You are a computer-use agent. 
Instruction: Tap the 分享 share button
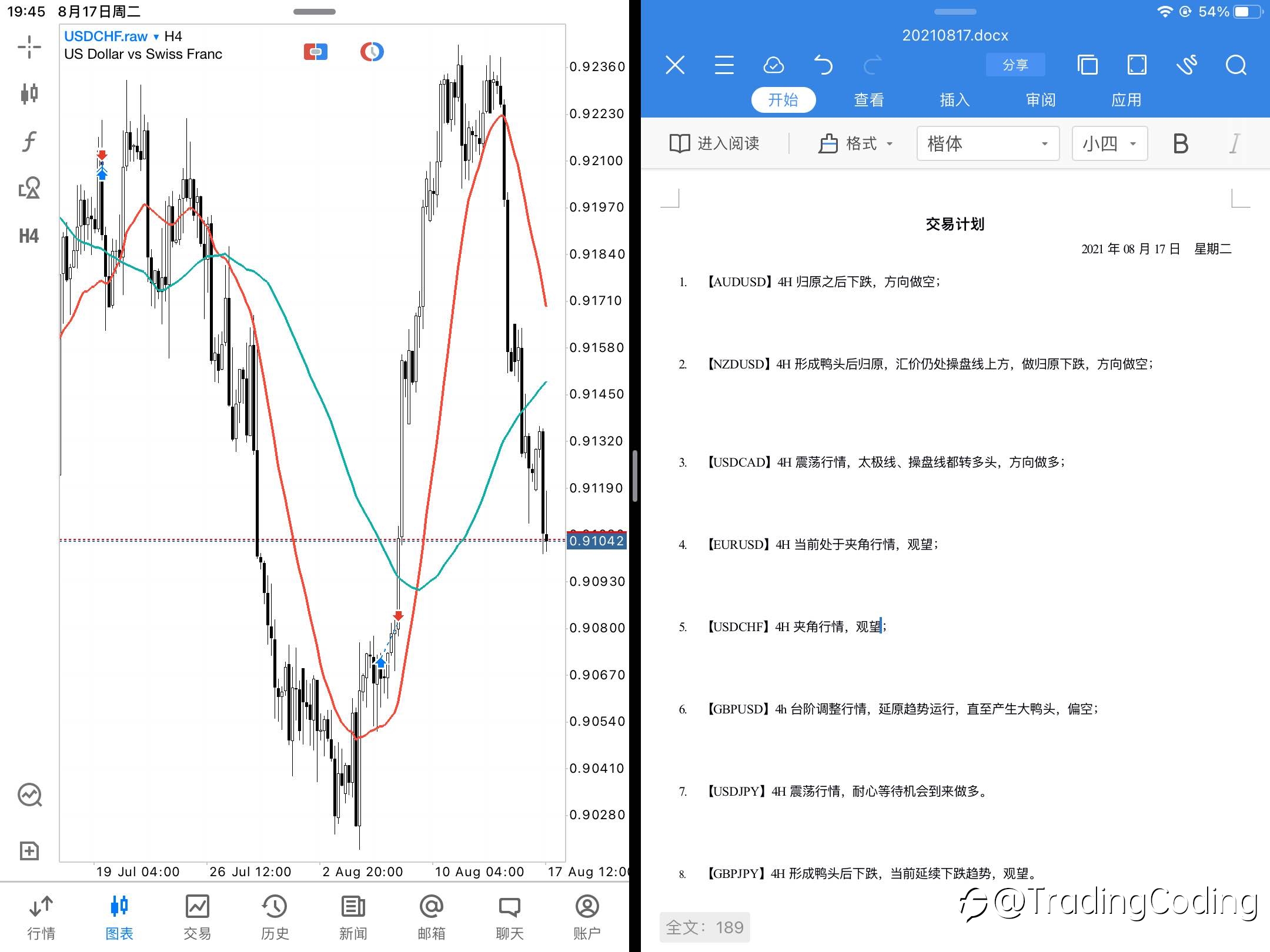[x=1015, y=65]
